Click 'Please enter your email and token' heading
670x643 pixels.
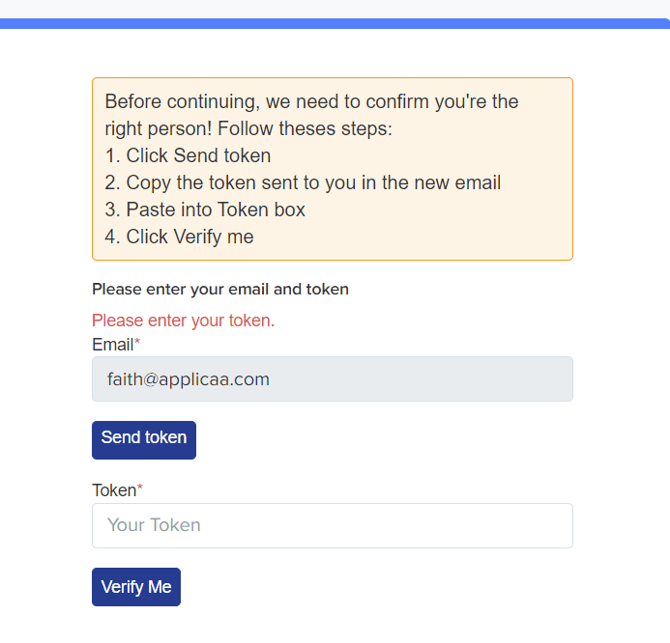pyautogui.click(x=220, y=289)
